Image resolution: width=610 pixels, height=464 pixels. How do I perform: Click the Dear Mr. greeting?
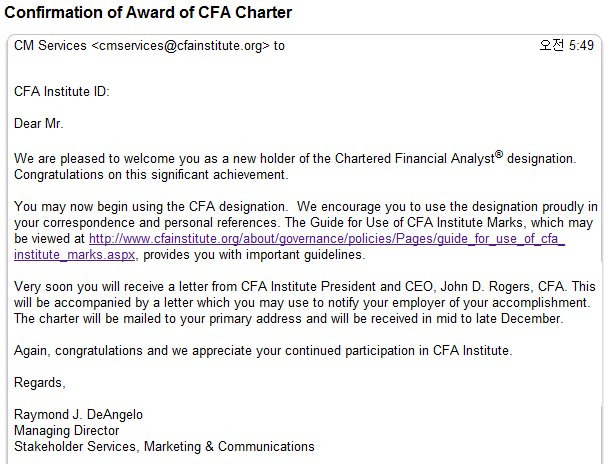pyautogui.click(x=39, y=123)
